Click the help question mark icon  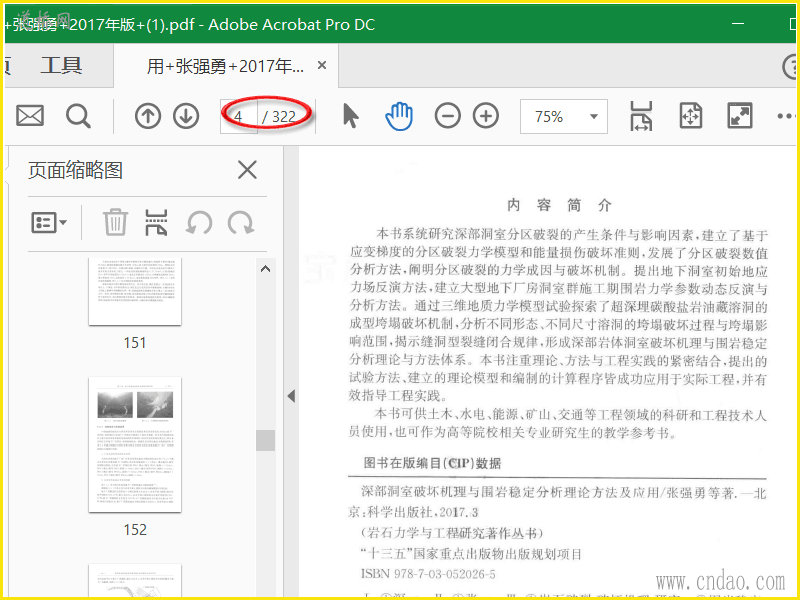(791, 66)
